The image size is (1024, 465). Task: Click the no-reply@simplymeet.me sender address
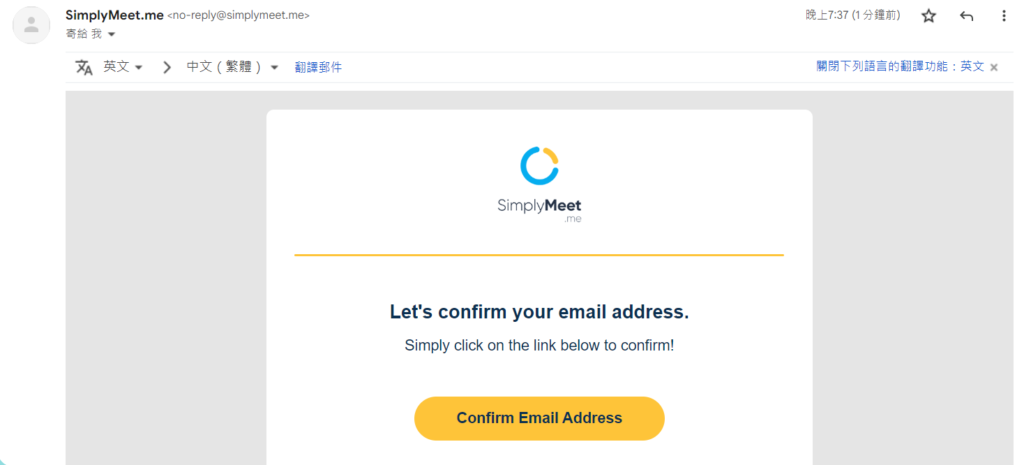(x=238, y=16)
